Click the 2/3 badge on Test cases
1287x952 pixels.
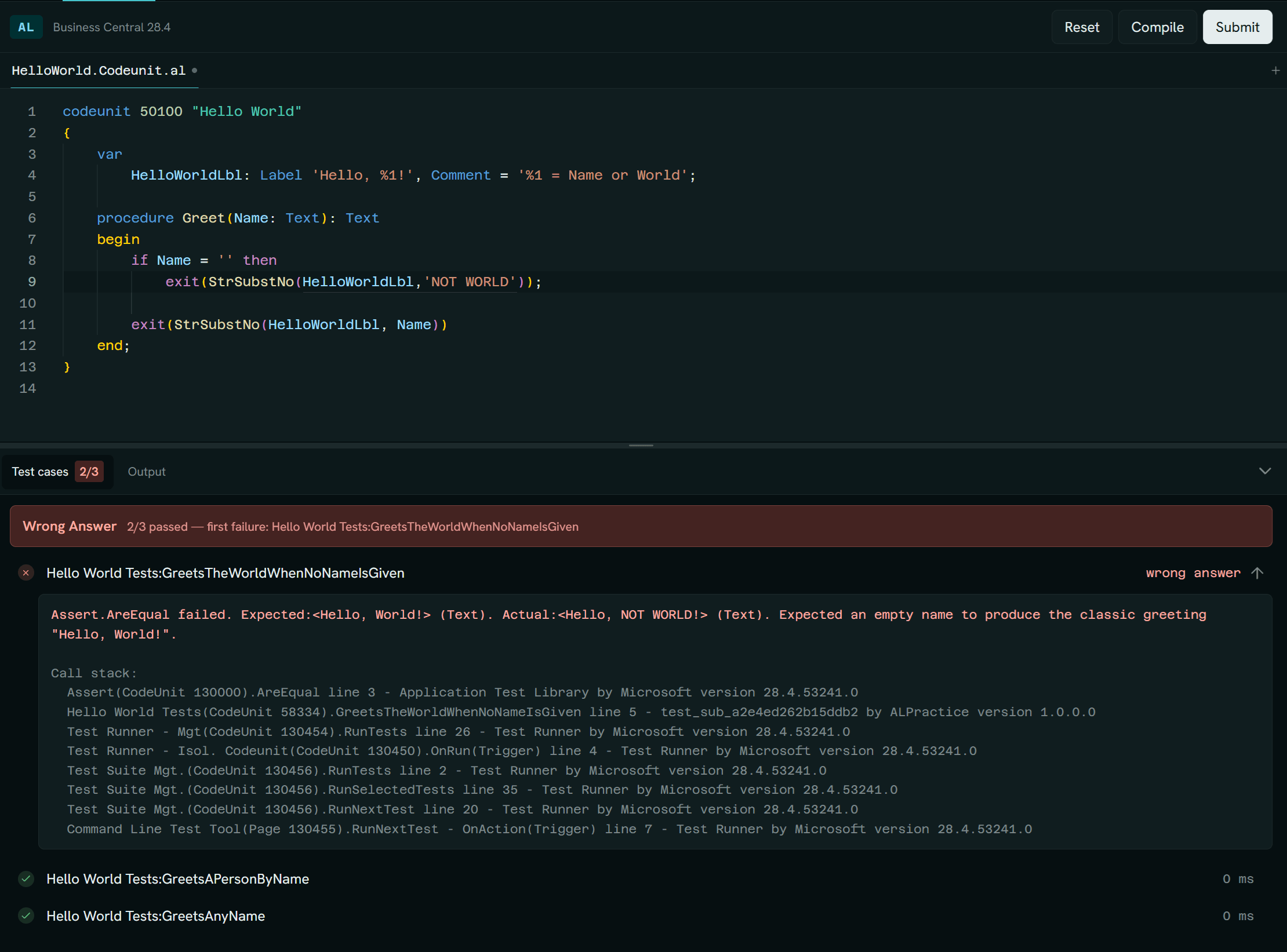click(89, 472)
